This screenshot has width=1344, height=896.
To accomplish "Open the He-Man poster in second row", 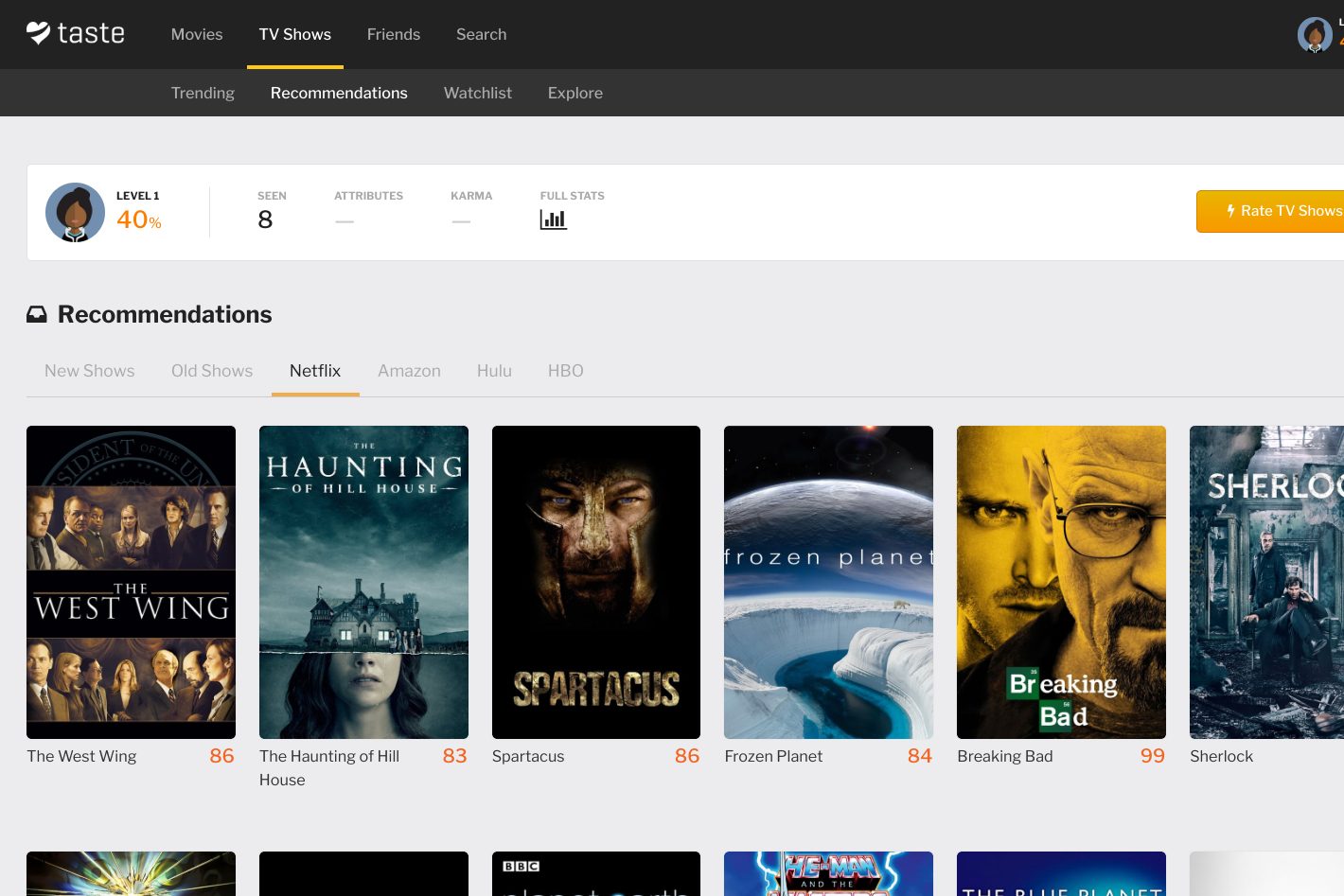I will coord(828,873).
